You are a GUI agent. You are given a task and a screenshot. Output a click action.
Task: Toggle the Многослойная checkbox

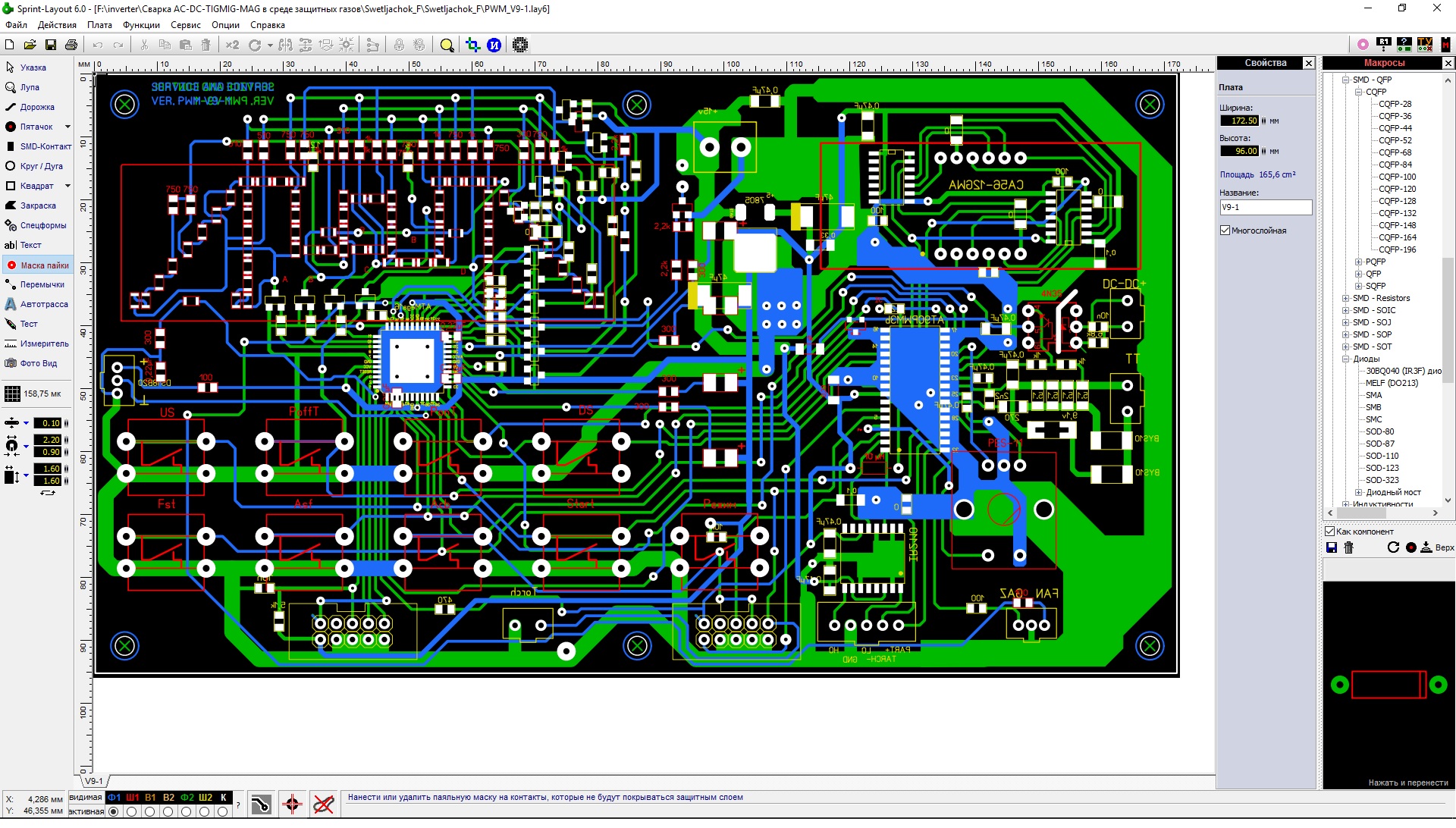click(1225, 231)
